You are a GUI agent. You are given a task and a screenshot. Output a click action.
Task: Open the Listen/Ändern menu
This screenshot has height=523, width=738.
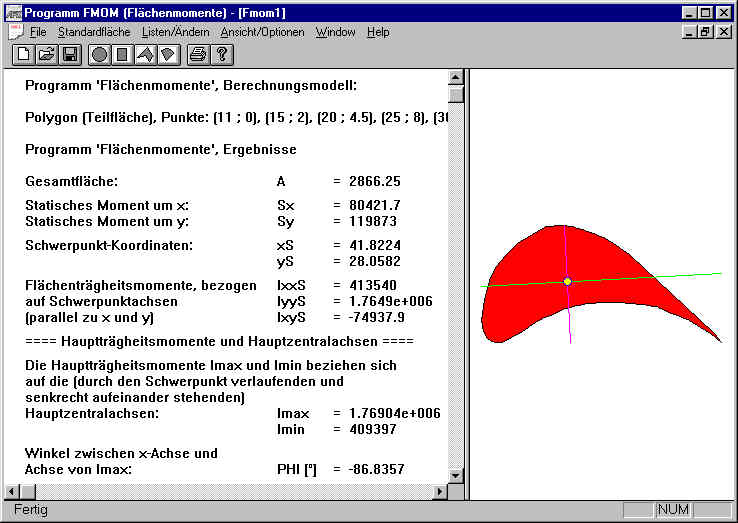coord(176,32)
